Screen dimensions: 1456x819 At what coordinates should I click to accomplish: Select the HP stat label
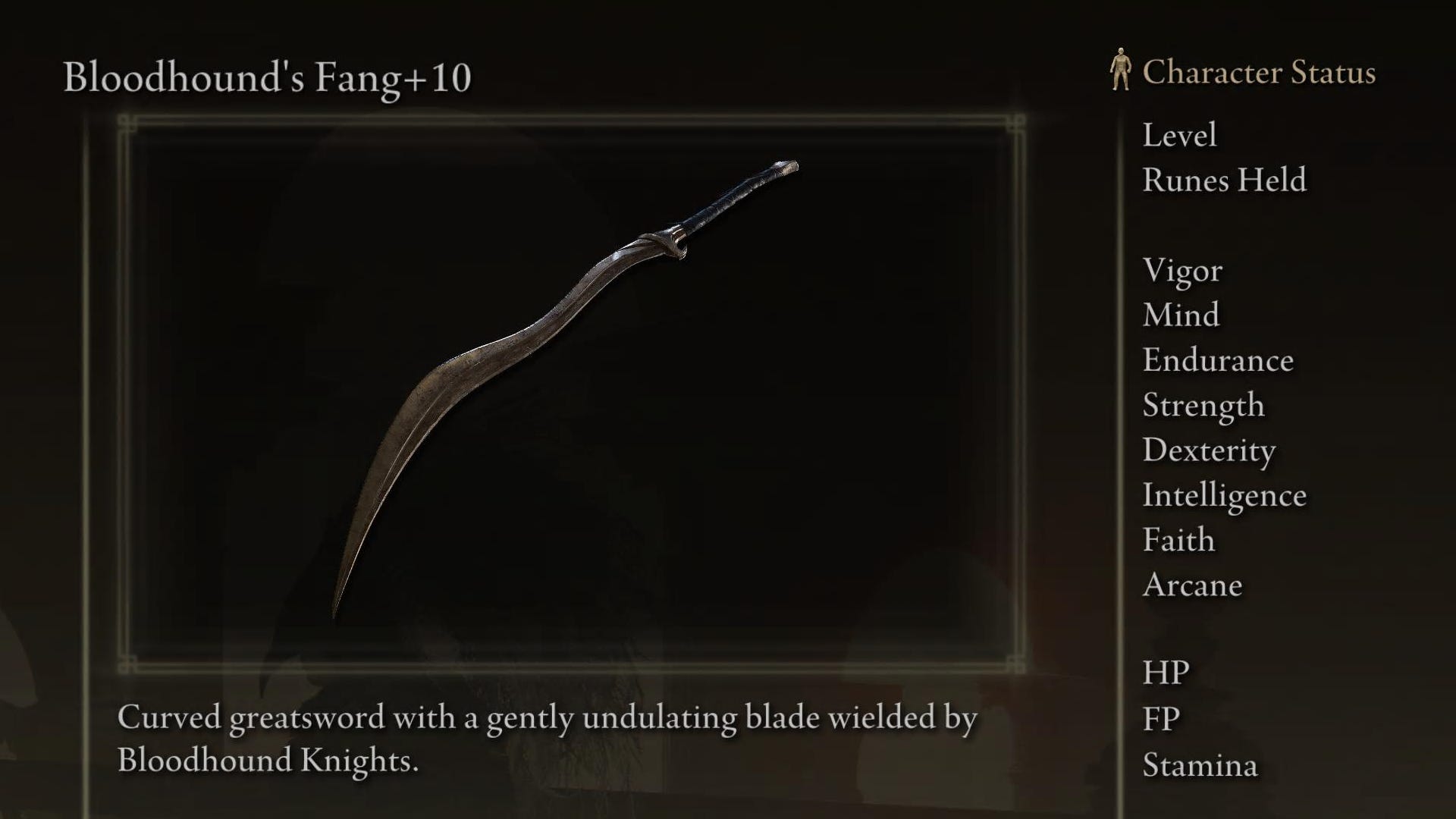click(x=1166, y=673)
